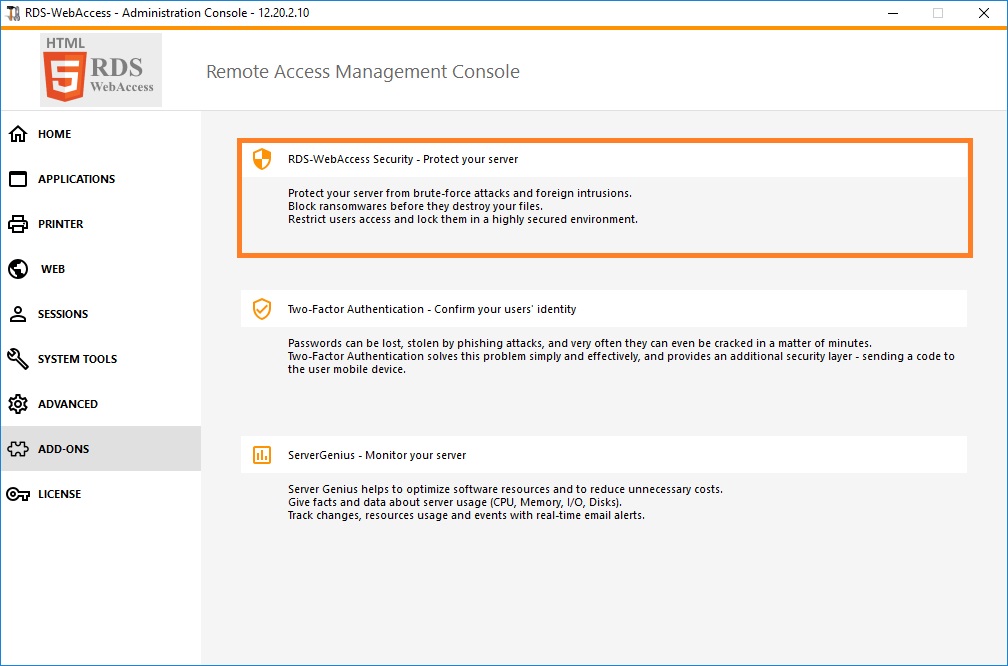Image resolution: width=1008 pixels, height=666 pixels.
Task: Click the Printer icon in sidebar
Action: [x=18, y=224]
